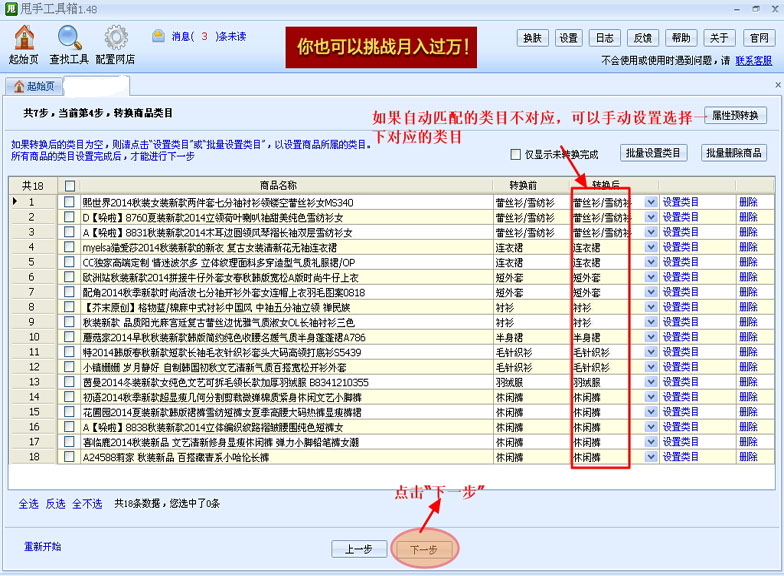Select row 4 product name starting myelsa
The width and height of the screenshot is (784, 576).
[x=210, y=248]
